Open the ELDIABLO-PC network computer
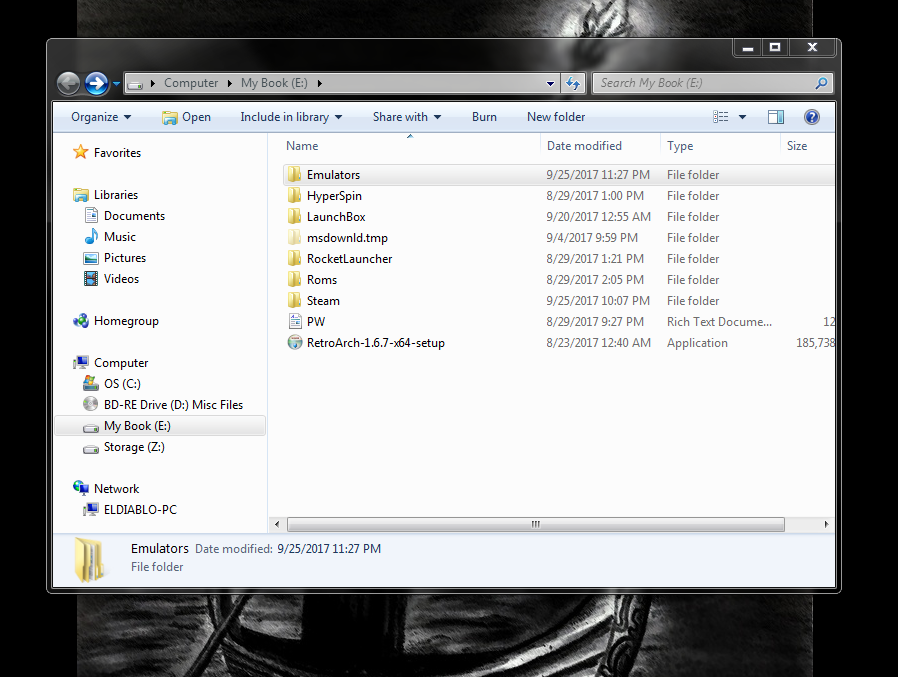 coord(140,510)
